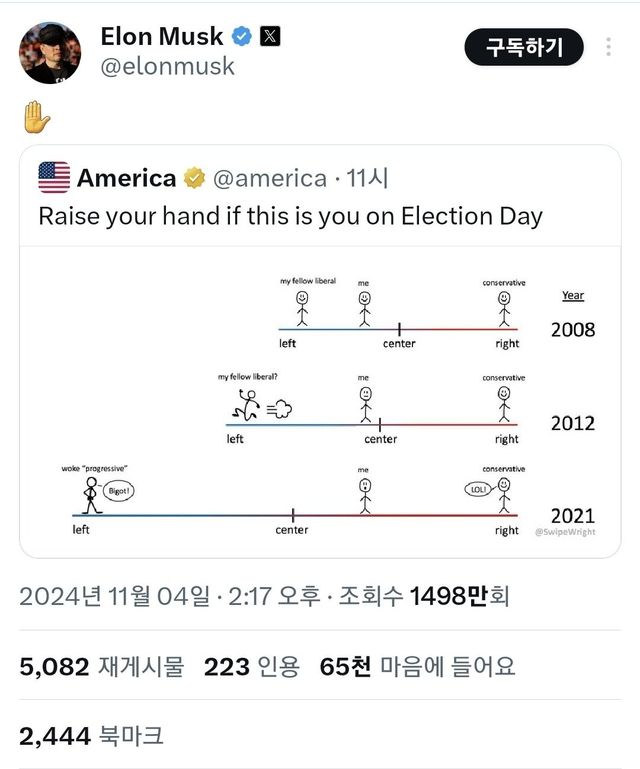Click the gold verified badge

coord(194,178)
